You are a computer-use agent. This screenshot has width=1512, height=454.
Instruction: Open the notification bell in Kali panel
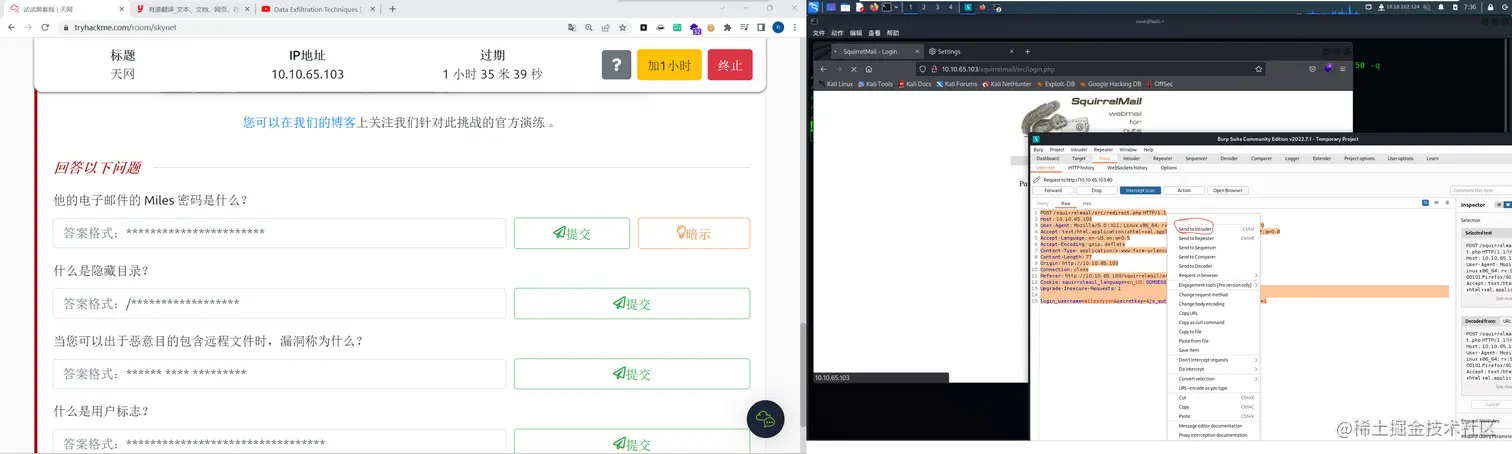[1441, 7]
